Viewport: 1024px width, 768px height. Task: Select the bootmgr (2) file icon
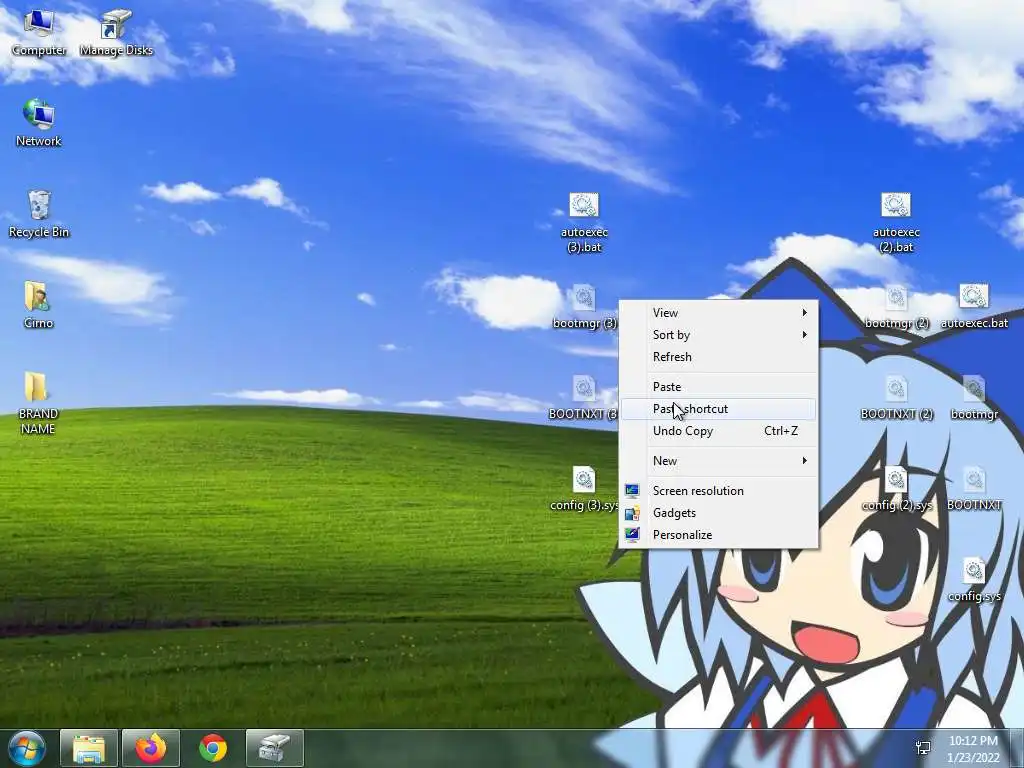click(896, 306)
